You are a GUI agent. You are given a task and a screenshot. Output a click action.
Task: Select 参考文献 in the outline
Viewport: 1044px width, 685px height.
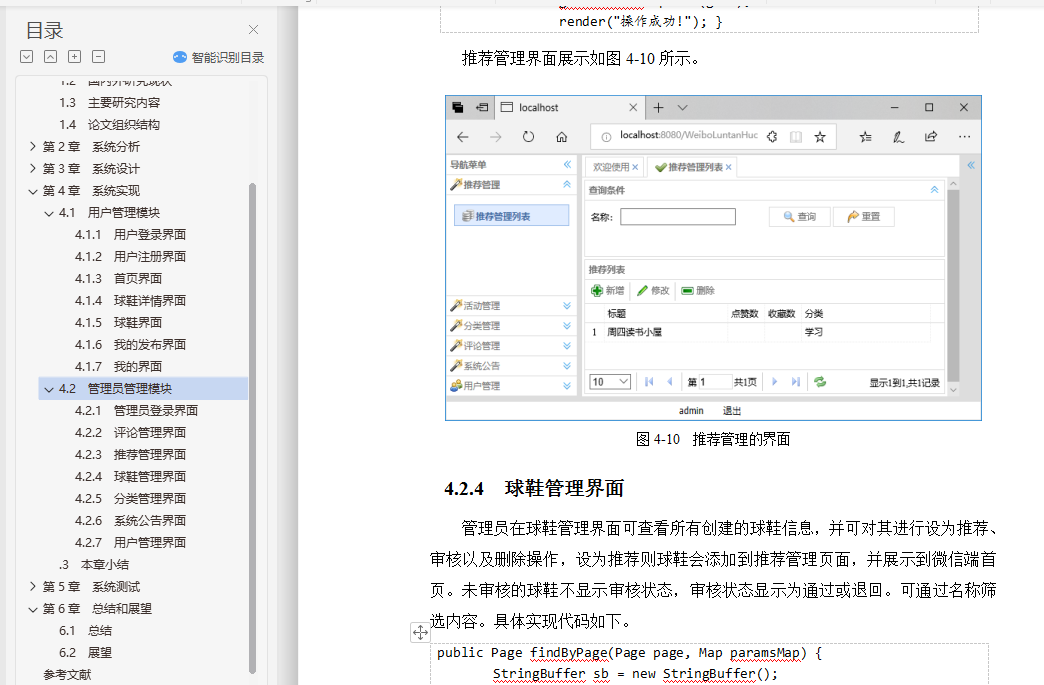(x=67, y=674)
